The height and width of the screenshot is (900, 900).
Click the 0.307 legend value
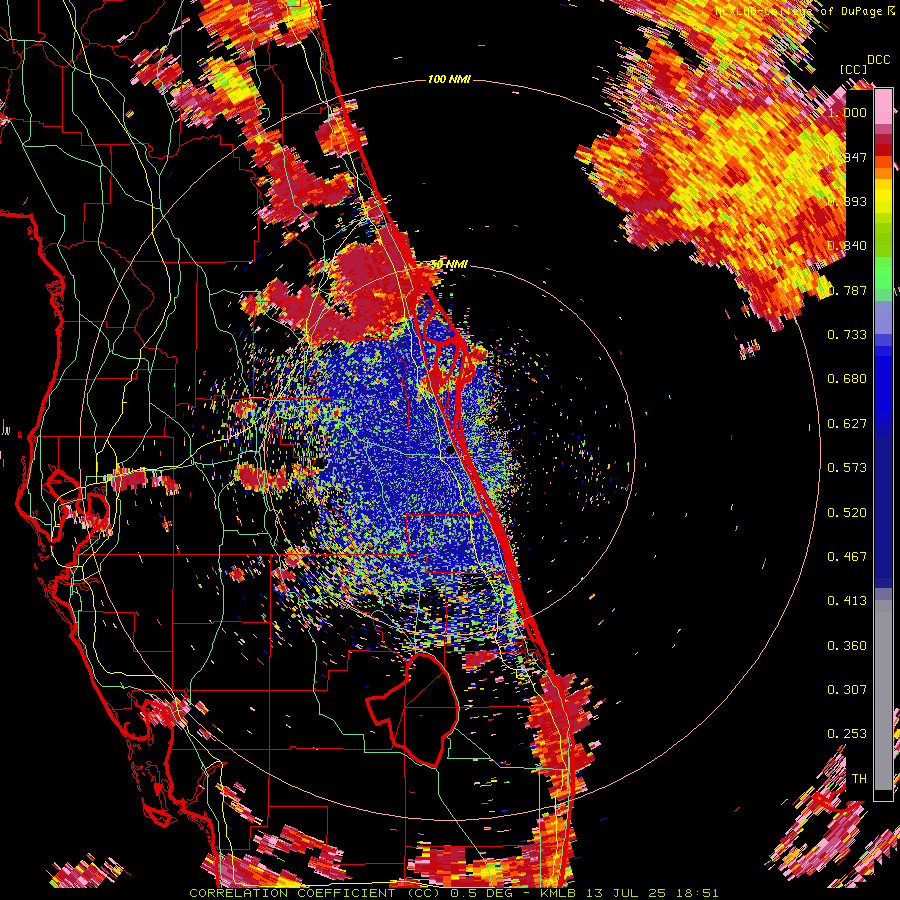point(847,690)
